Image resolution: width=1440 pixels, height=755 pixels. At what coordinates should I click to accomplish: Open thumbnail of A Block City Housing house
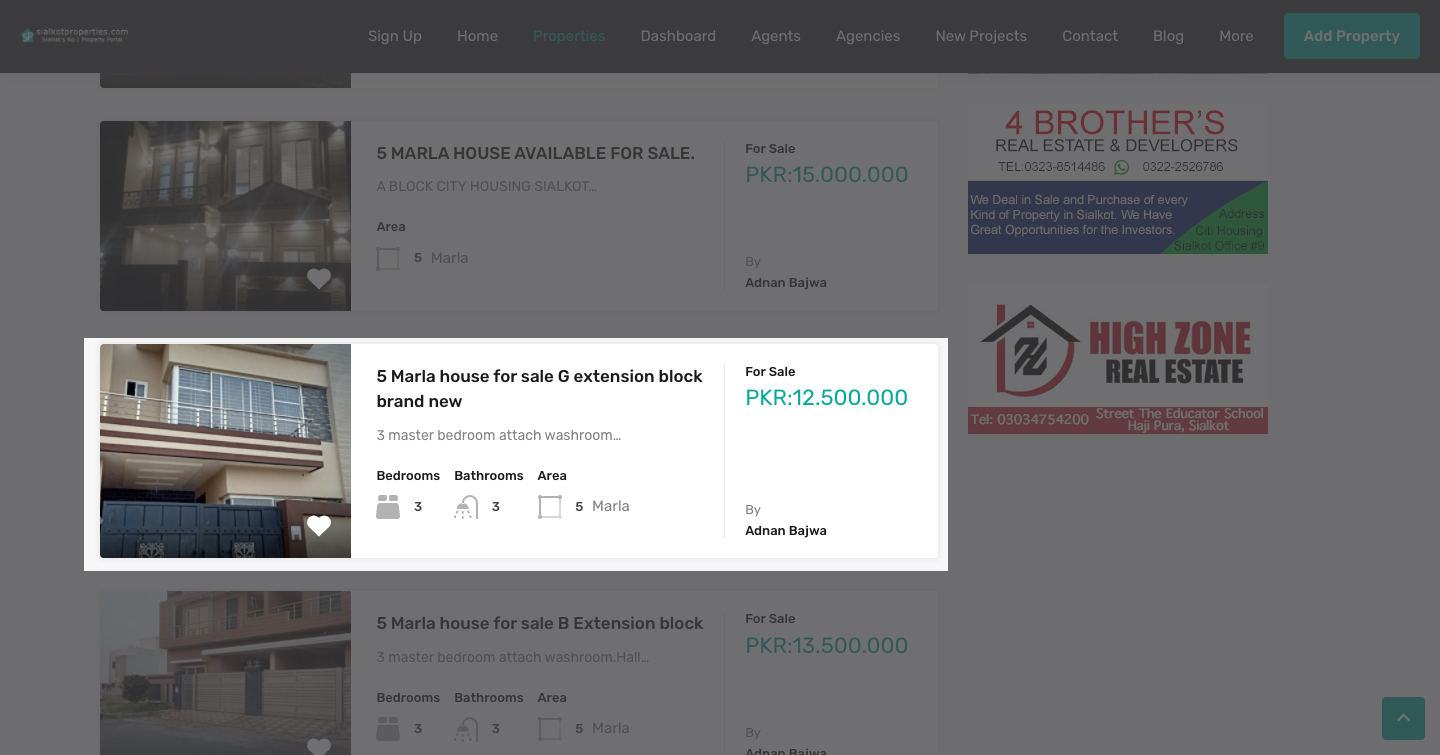tap(225, 216)
